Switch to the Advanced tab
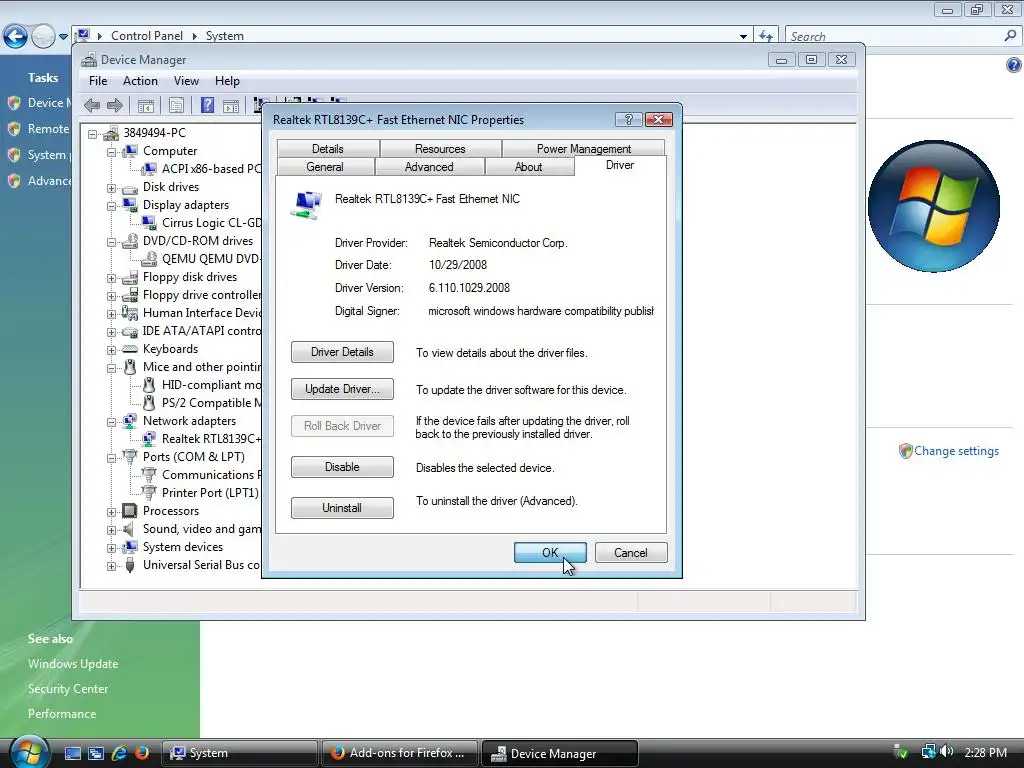Viewport: 1024px width, 768px height. [429, 167]
